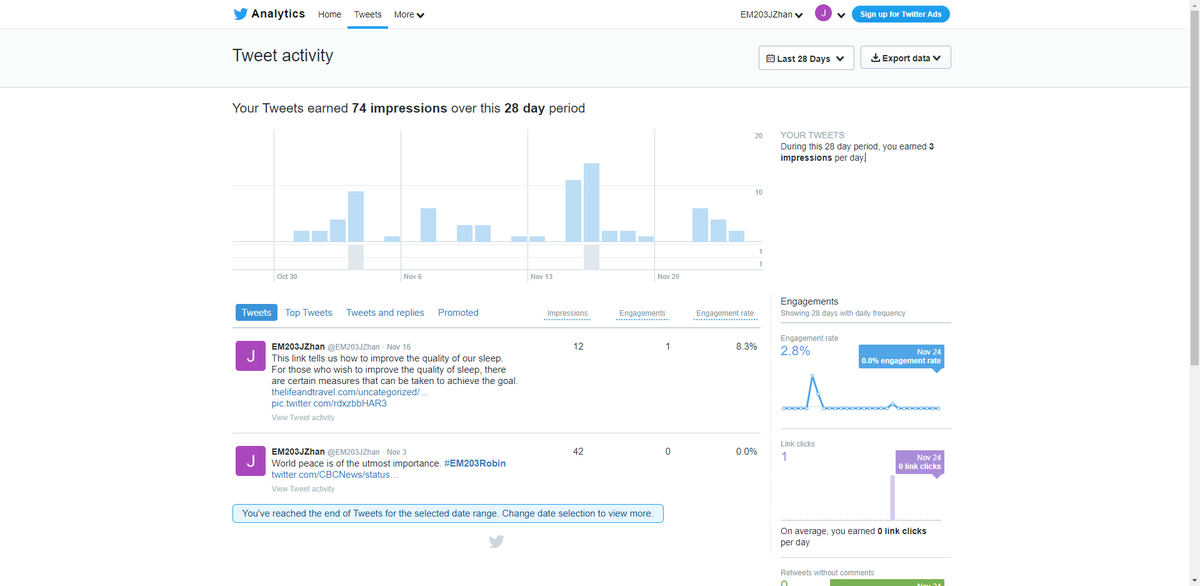Click EM203JZhan name on the Nov 16 tweet
Screen dimensions: 1200x586
point(296,347)
